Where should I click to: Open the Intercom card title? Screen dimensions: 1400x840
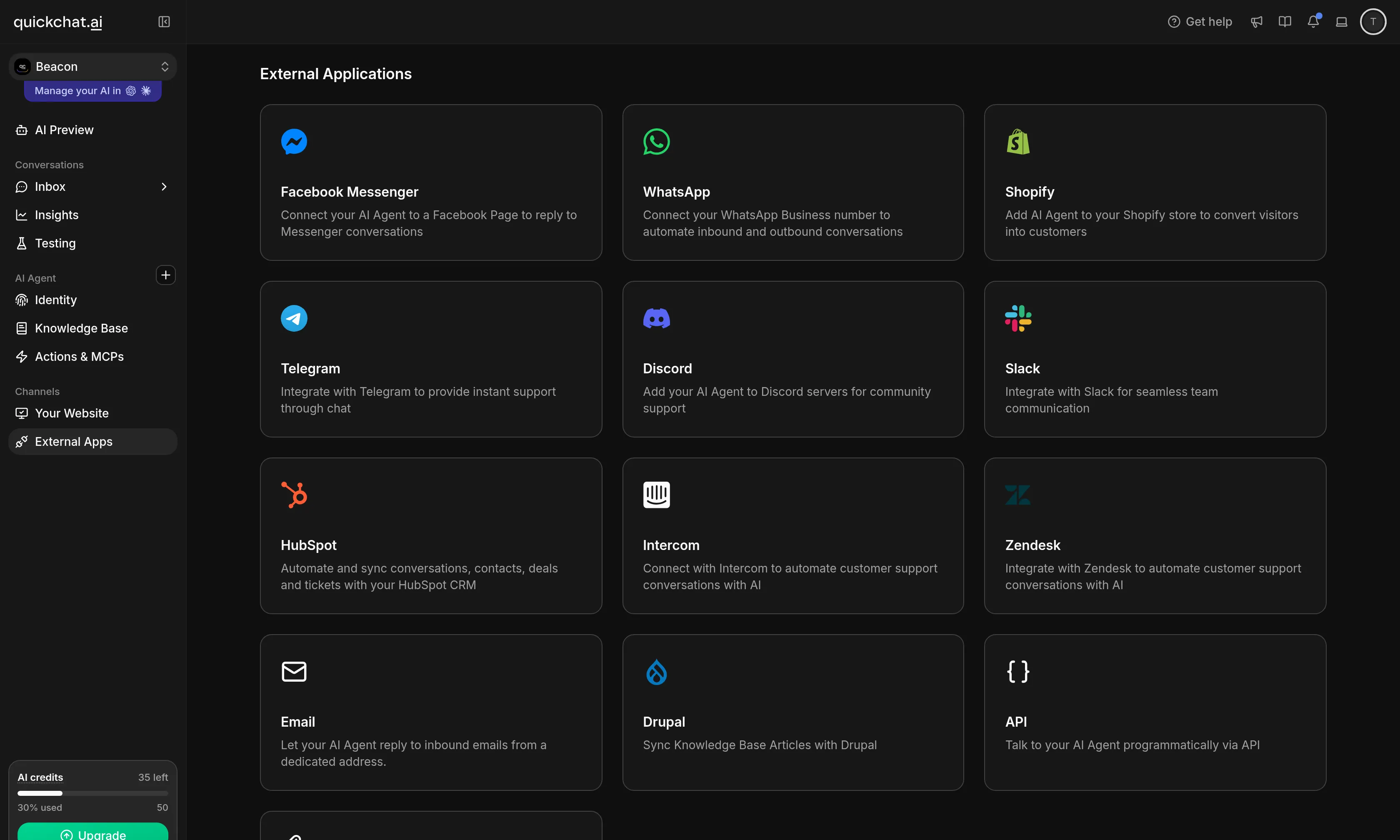click(x=670, y=545)
